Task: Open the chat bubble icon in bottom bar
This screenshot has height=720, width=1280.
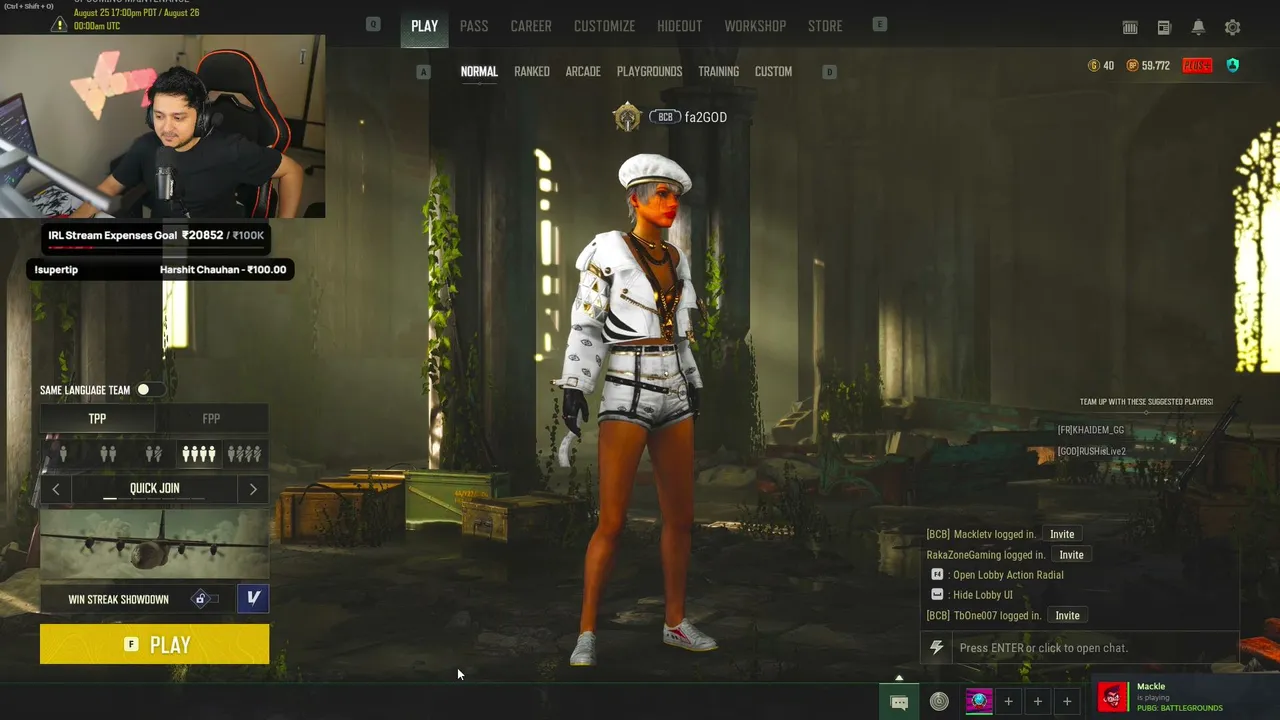Action: tap(899, 702)
